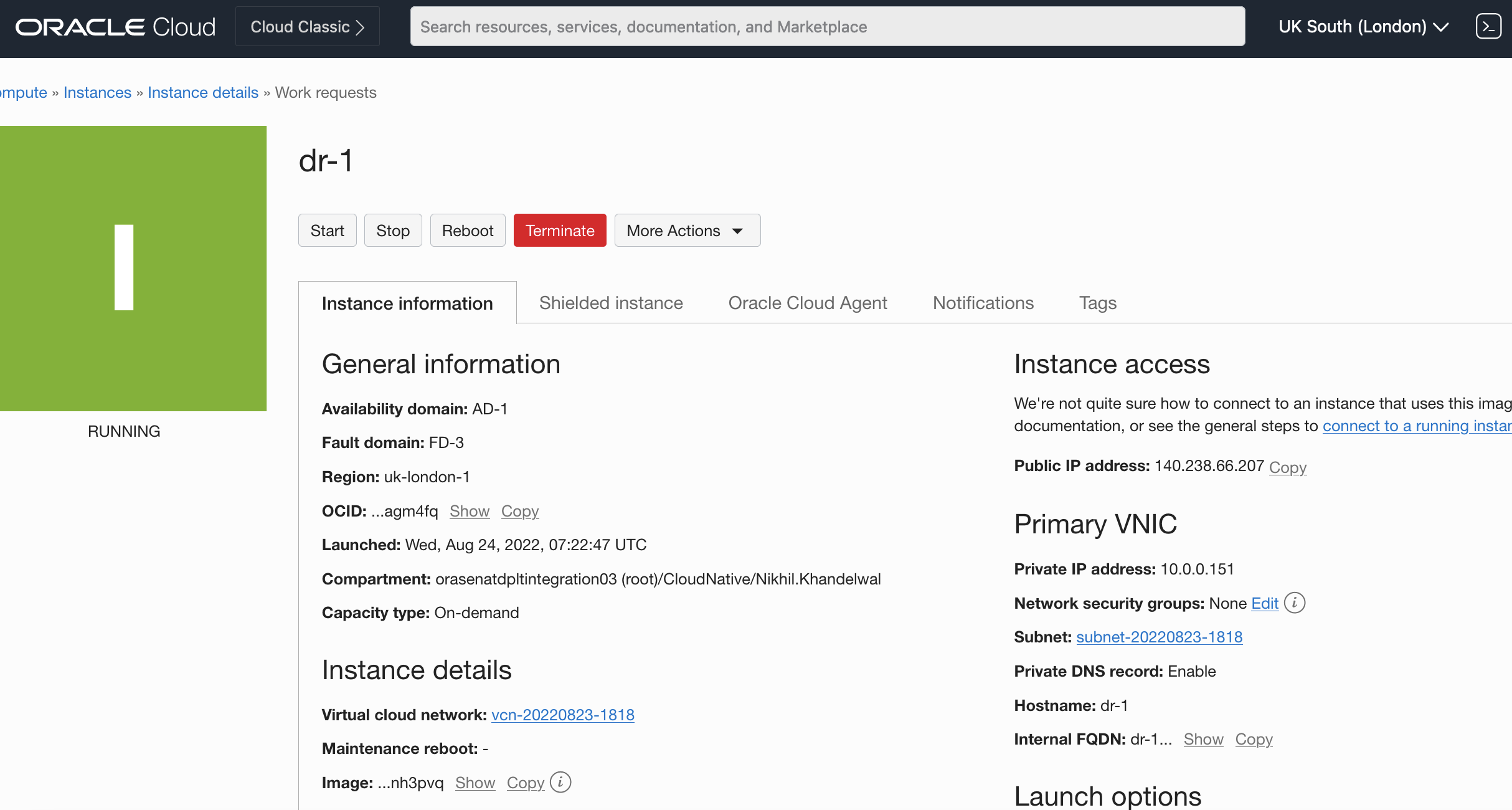This screenshot has height=810, width=1512.
Task: Open subnet-20220823-1818 details
Action: pos(1158,637)
